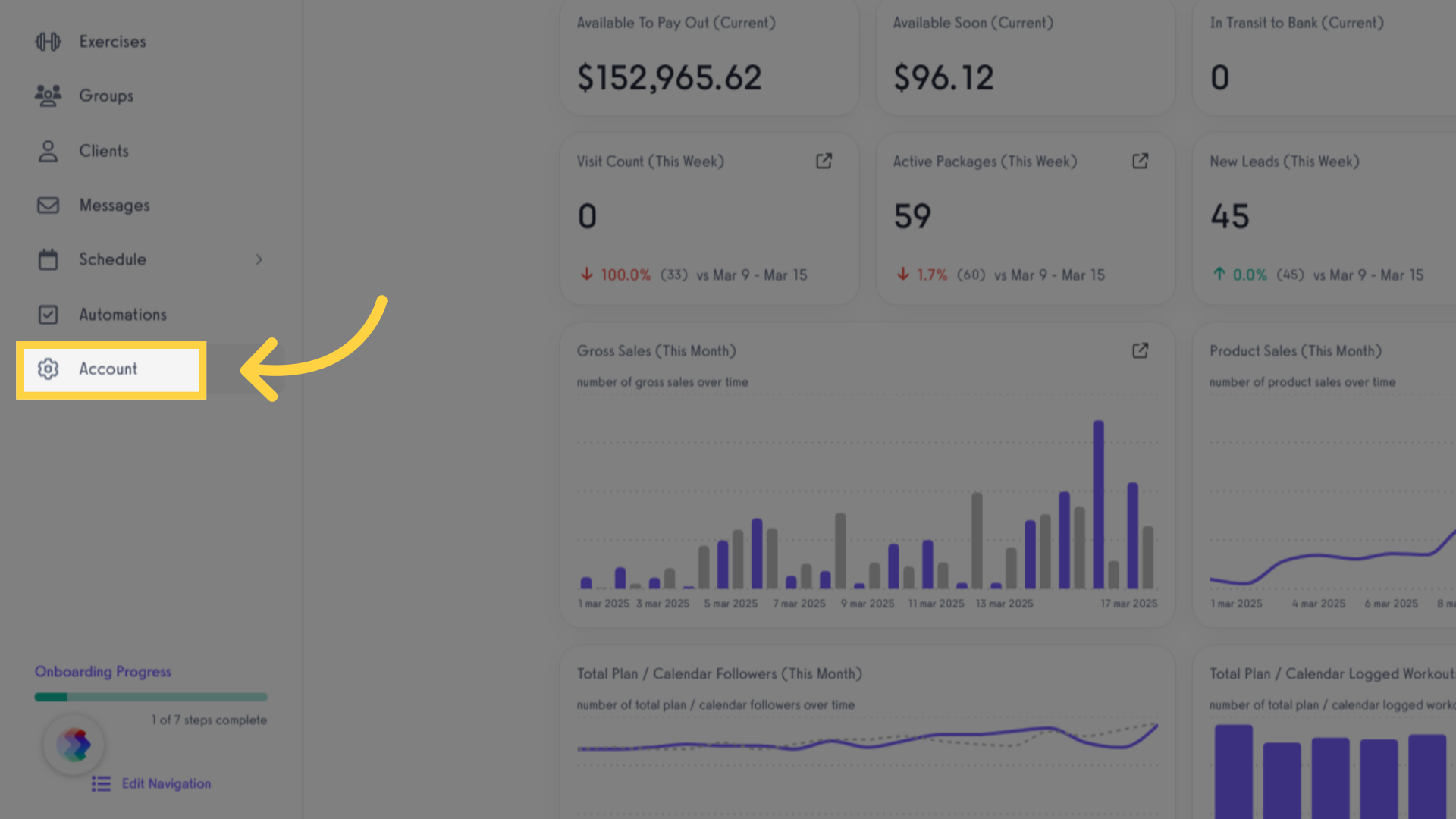Open the Messages envelope icon
This screenshot has width=1456, height=819.
pyautogui.click(x=48, y=206)
